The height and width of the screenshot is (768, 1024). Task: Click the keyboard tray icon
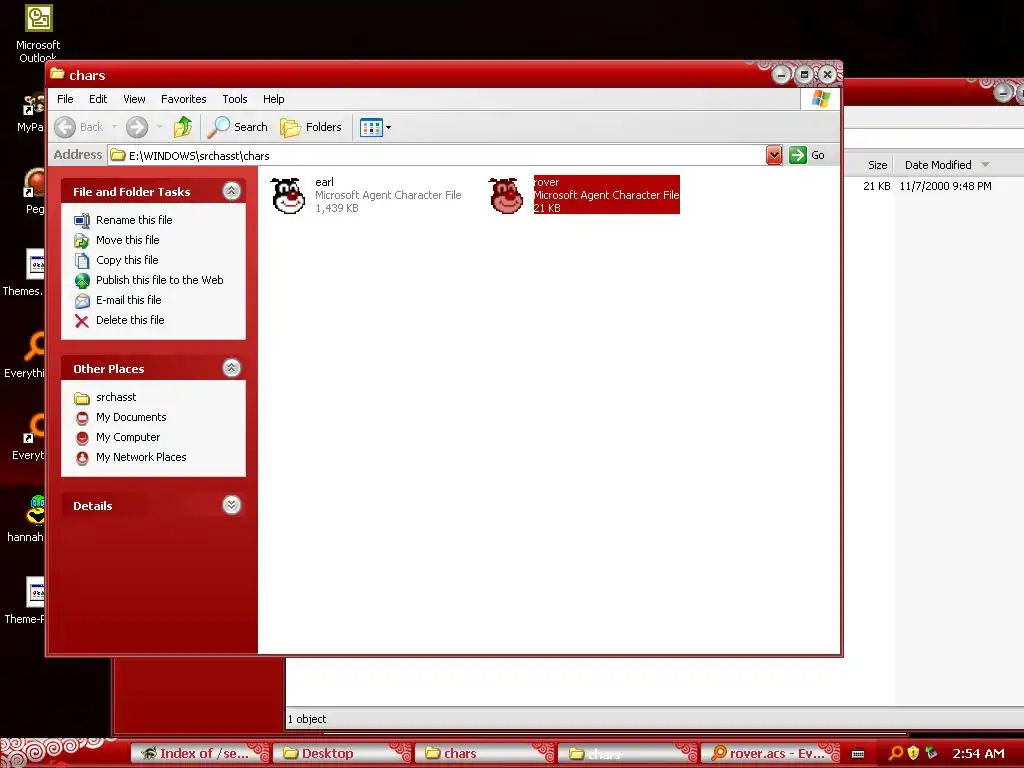pos(858,754)
